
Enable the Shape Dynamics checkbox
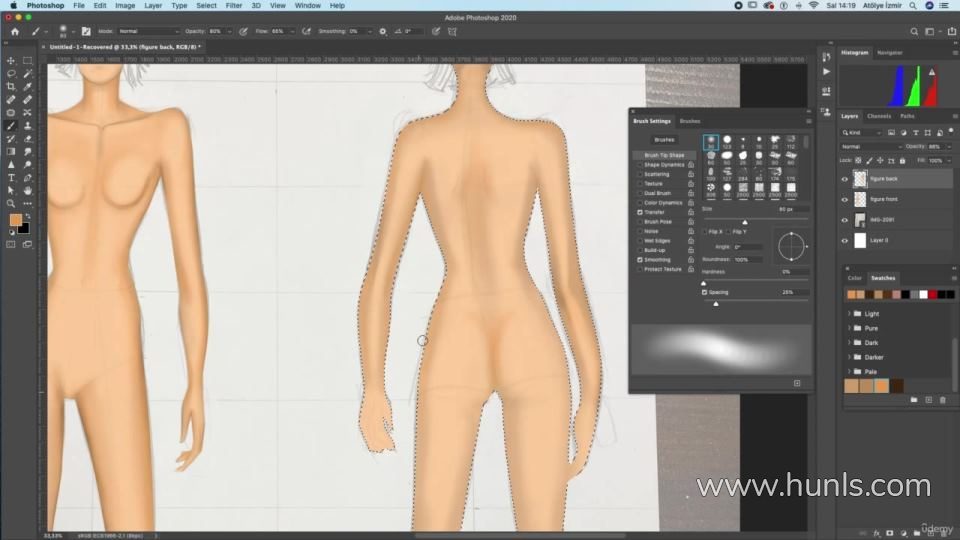(640, 165)
